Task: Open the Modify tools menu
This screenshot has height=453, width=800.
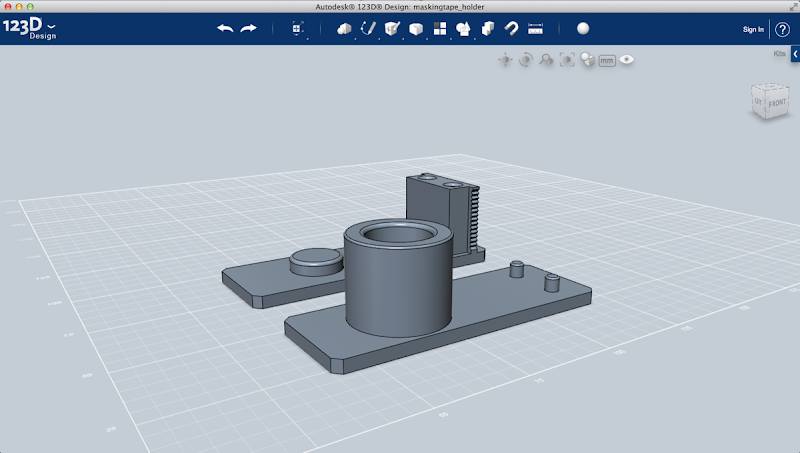Action: pos(416,29)
